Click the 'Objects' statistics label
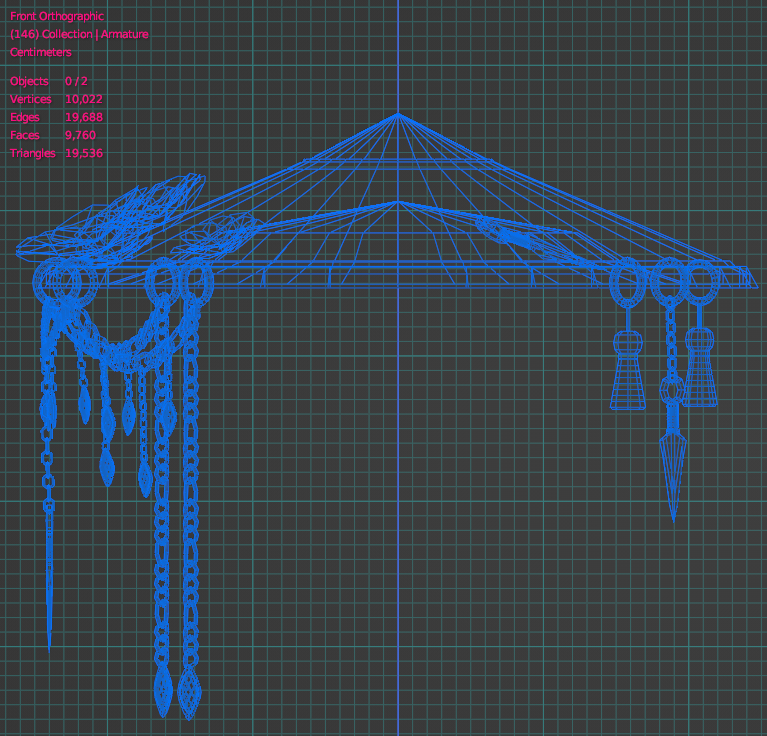 coord(29,81)
